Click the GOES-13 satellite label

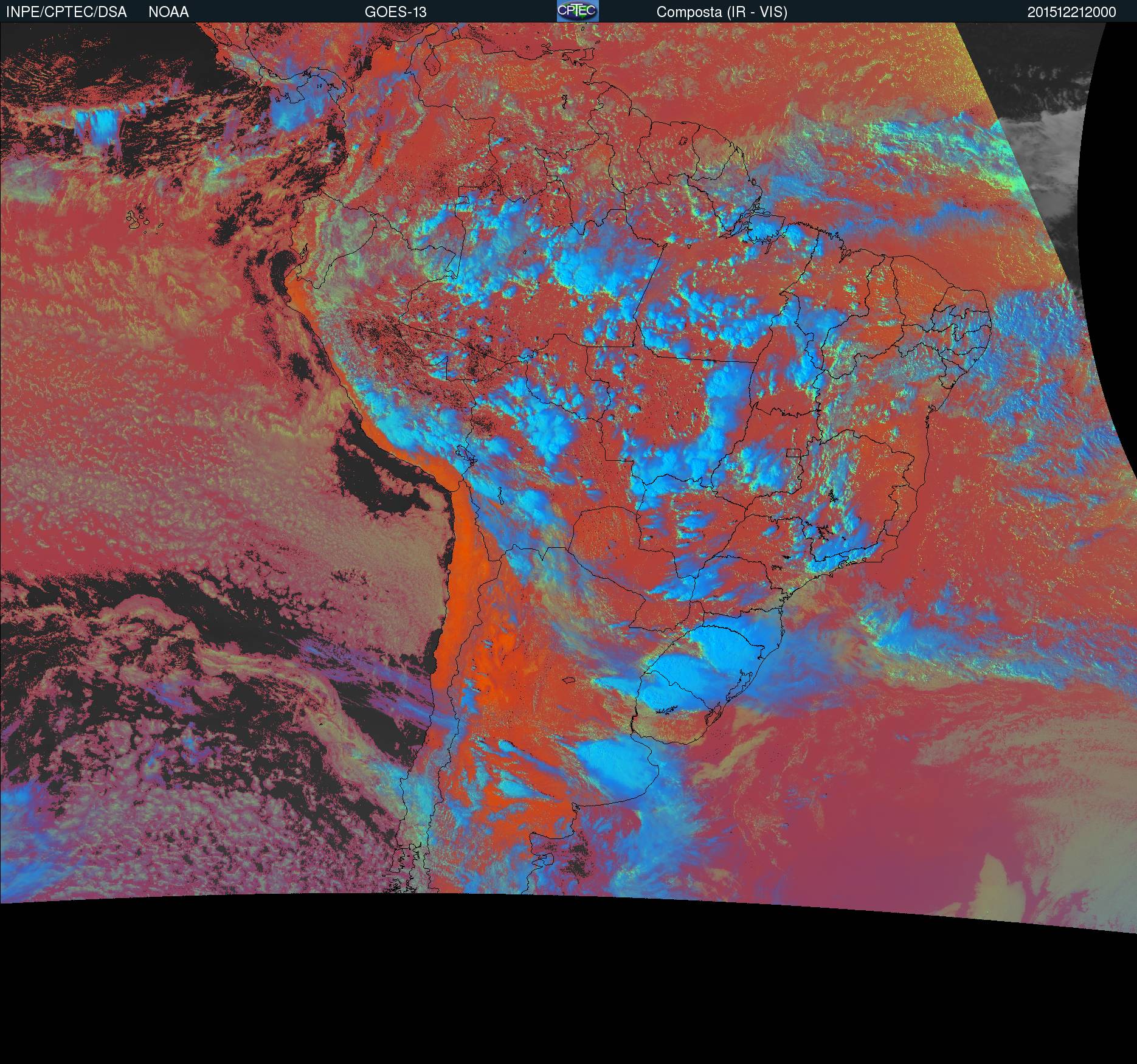(x=395, y=12)
